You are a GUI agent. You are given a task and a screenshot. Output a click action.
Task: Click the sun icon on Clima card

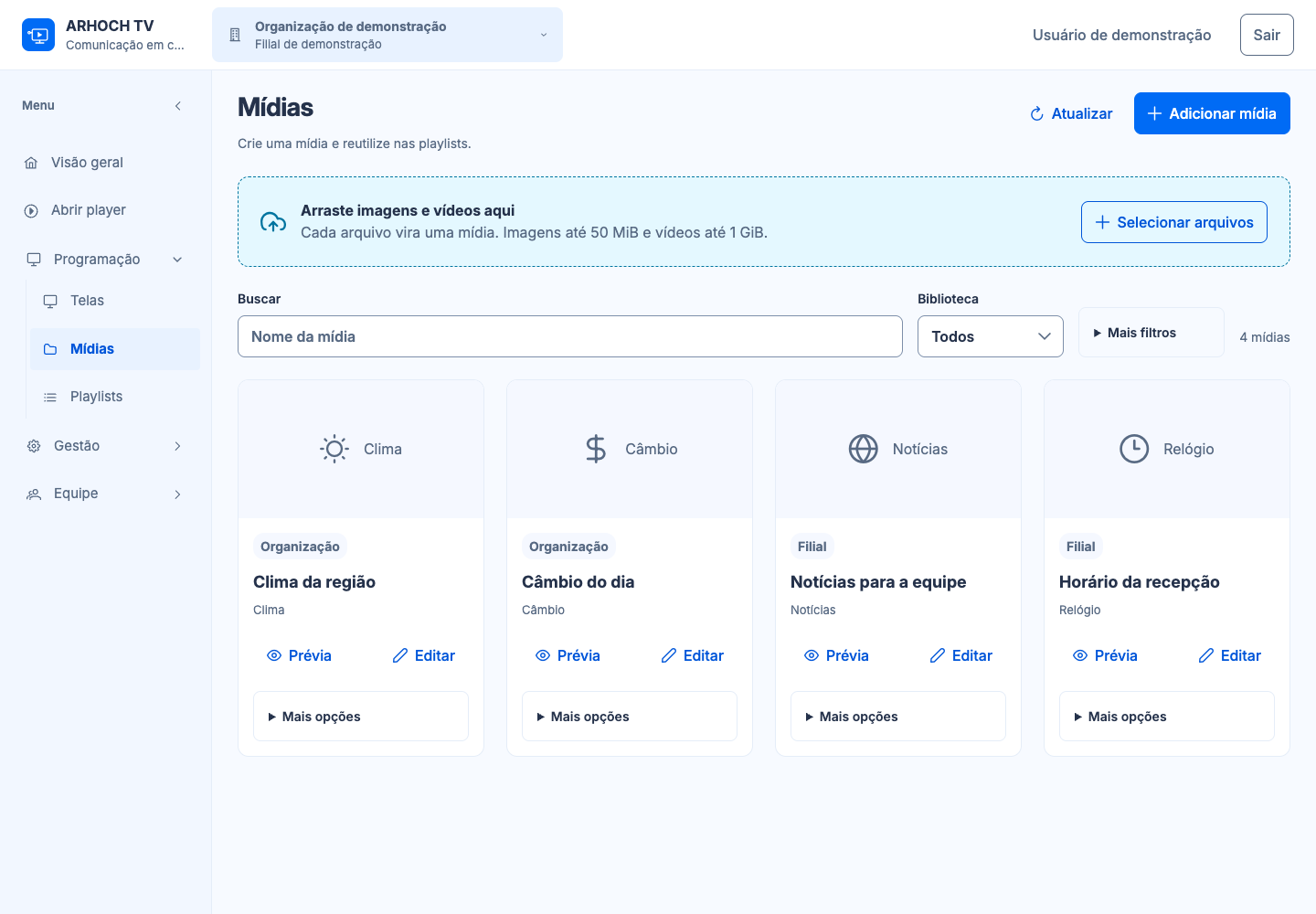(x=334, y=449)
